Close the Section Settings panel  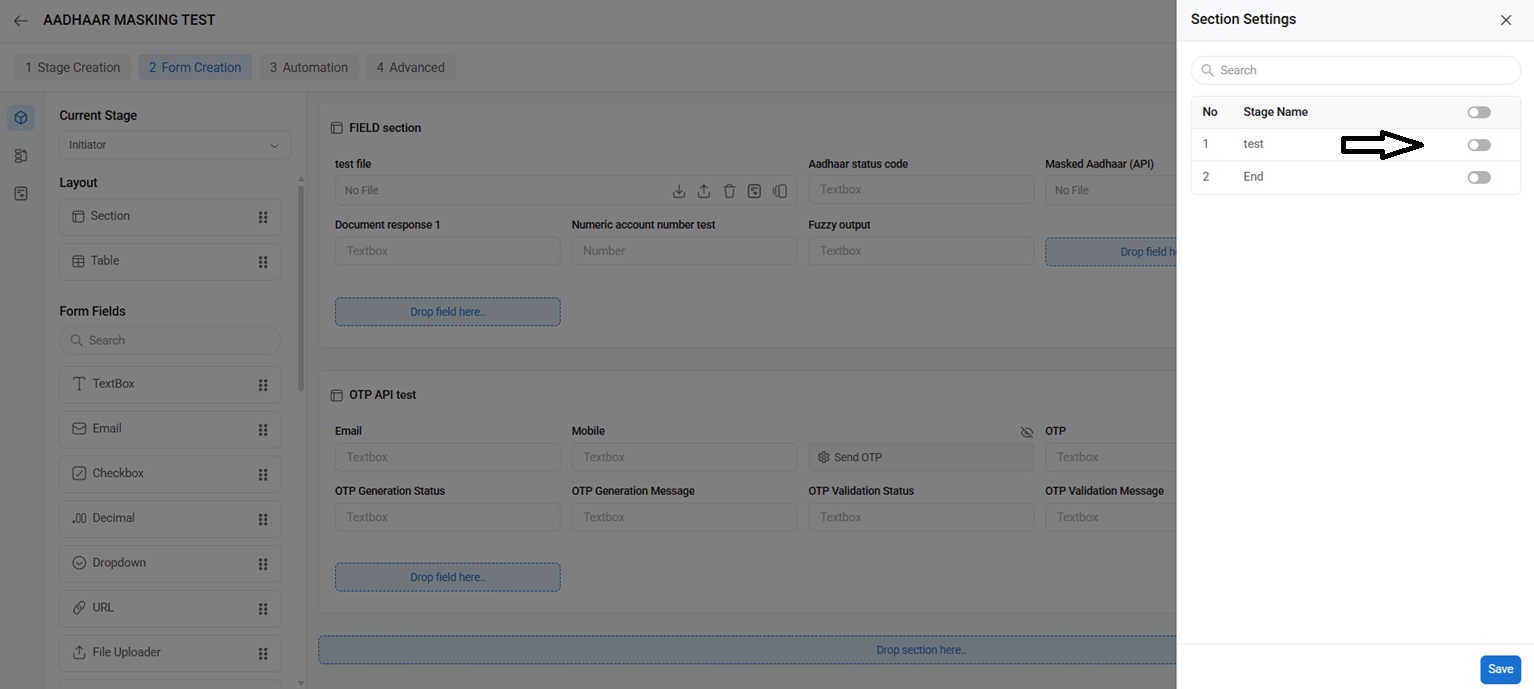point(1505,20)
